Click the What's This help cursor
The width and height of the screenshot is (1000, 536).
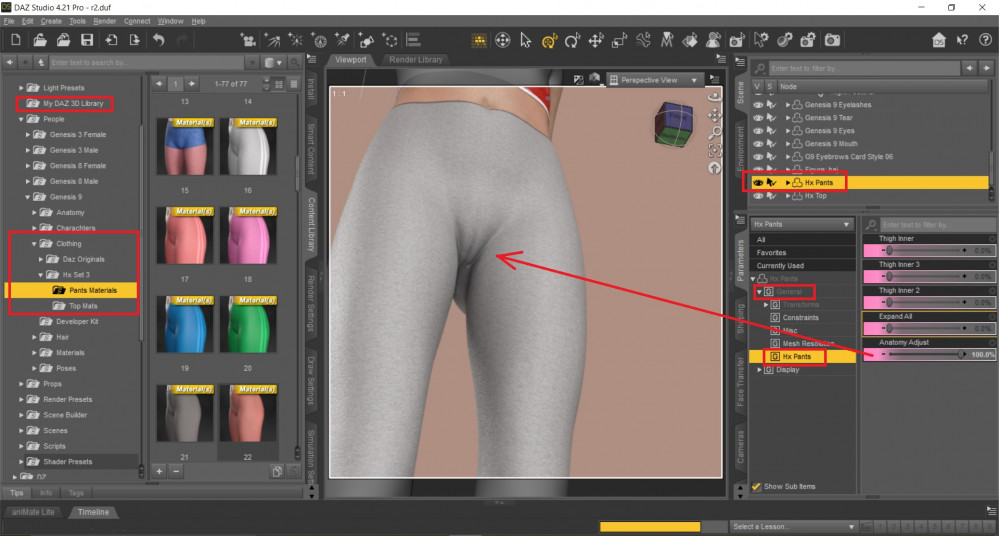(x=962, y=40)
